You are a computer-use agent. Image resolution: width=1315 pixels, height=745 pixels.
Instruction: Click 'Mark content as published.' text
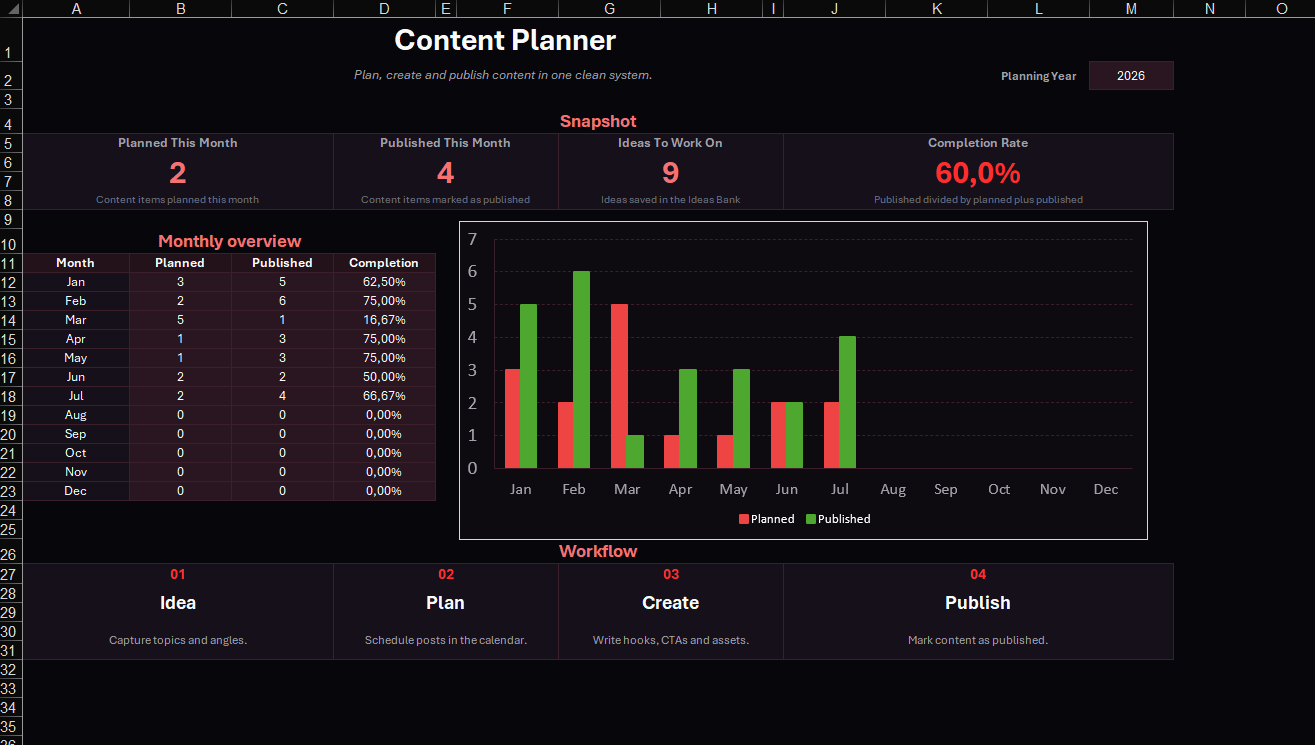point(978,640)
